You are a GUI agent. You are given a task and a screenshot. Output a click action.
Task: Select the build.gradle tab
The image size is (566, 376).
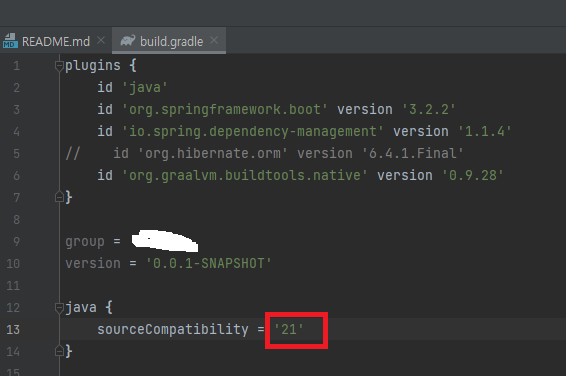click(x=169, y=41)
